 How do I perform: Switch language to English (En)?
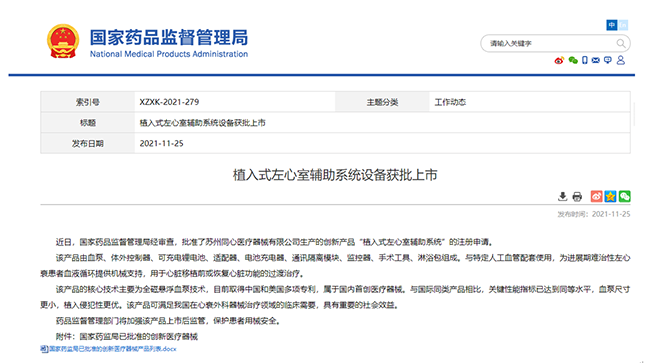622,25
